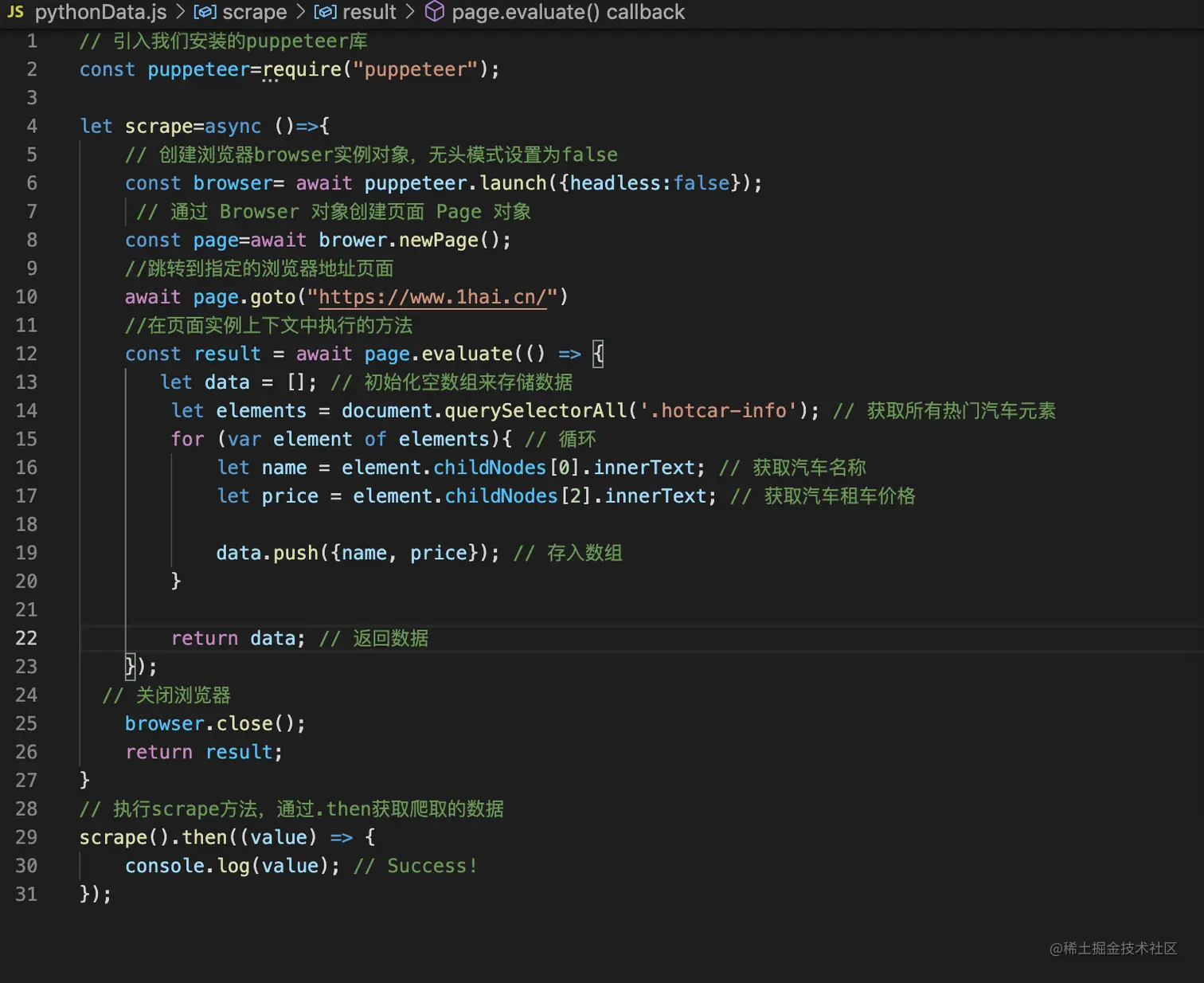
Task: Click the // Success! comment
Action: tap(415, 866)
